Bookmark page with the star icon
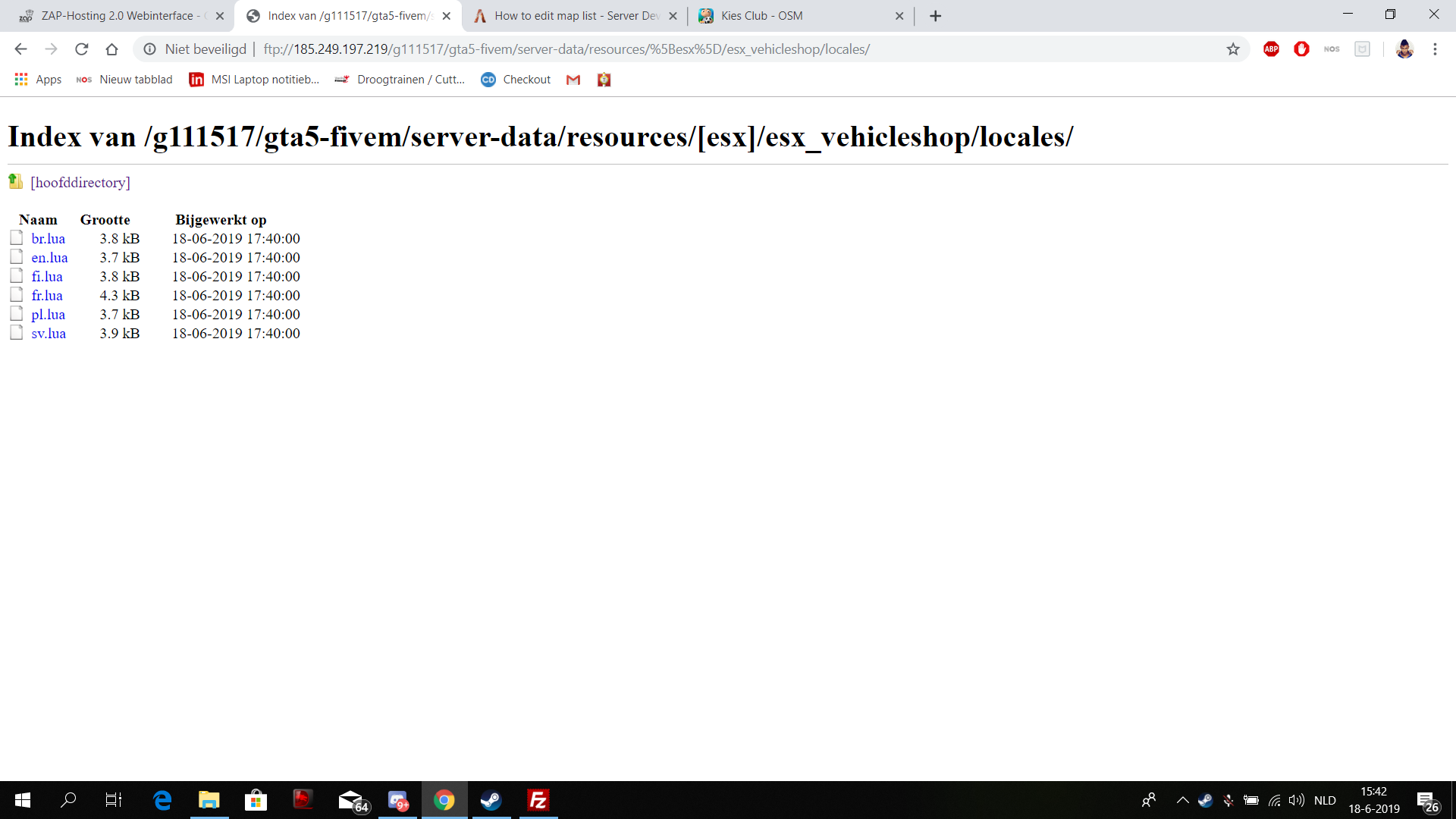The image size is (1456, 819). pyautogui.click(x=1233, y=49)
